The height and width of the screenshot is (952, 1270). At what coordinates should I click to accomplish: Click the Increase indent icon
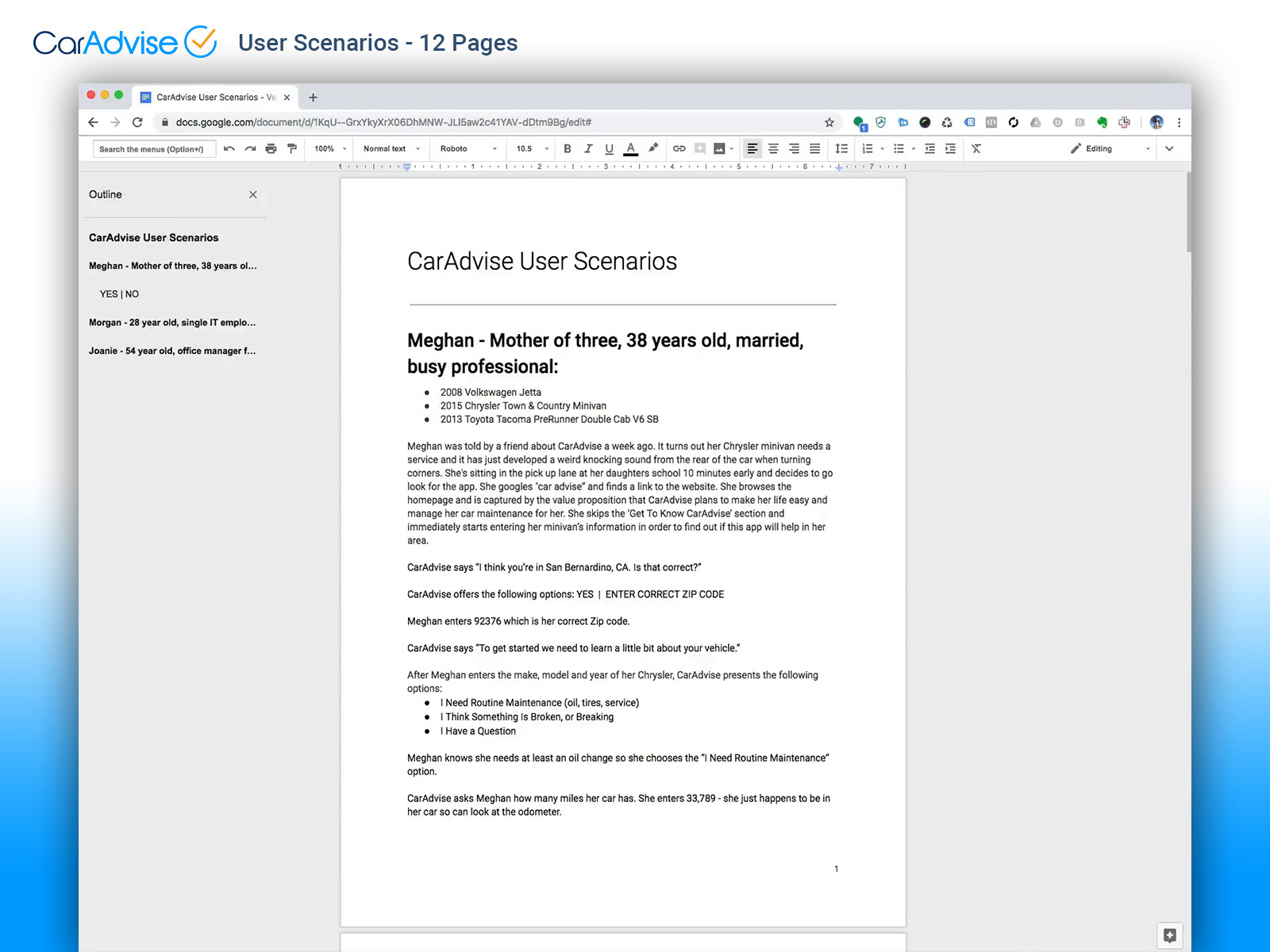tap(950, 148)
